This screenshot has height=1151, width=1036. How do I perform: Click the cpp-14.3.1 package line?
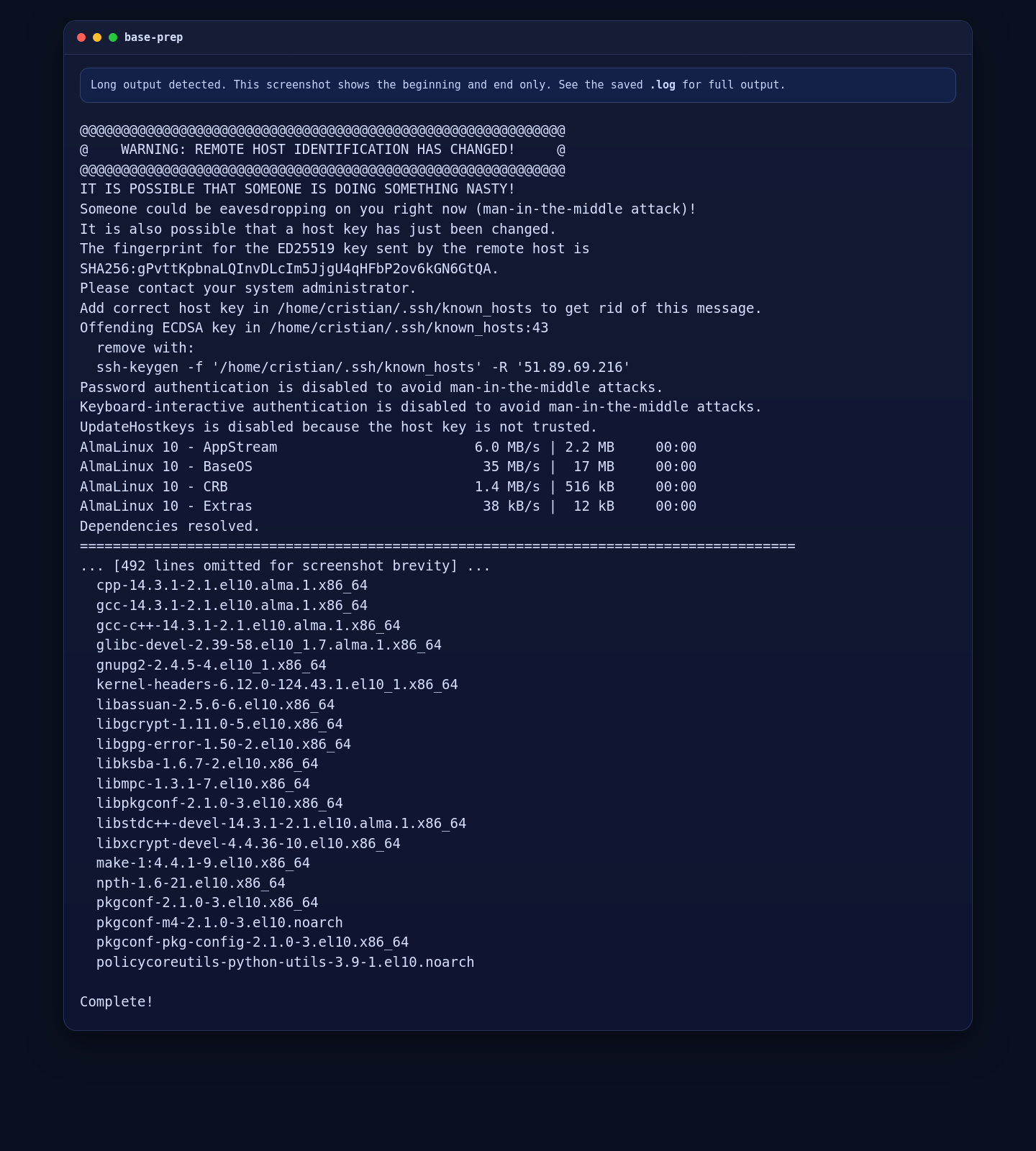[232, 586]
